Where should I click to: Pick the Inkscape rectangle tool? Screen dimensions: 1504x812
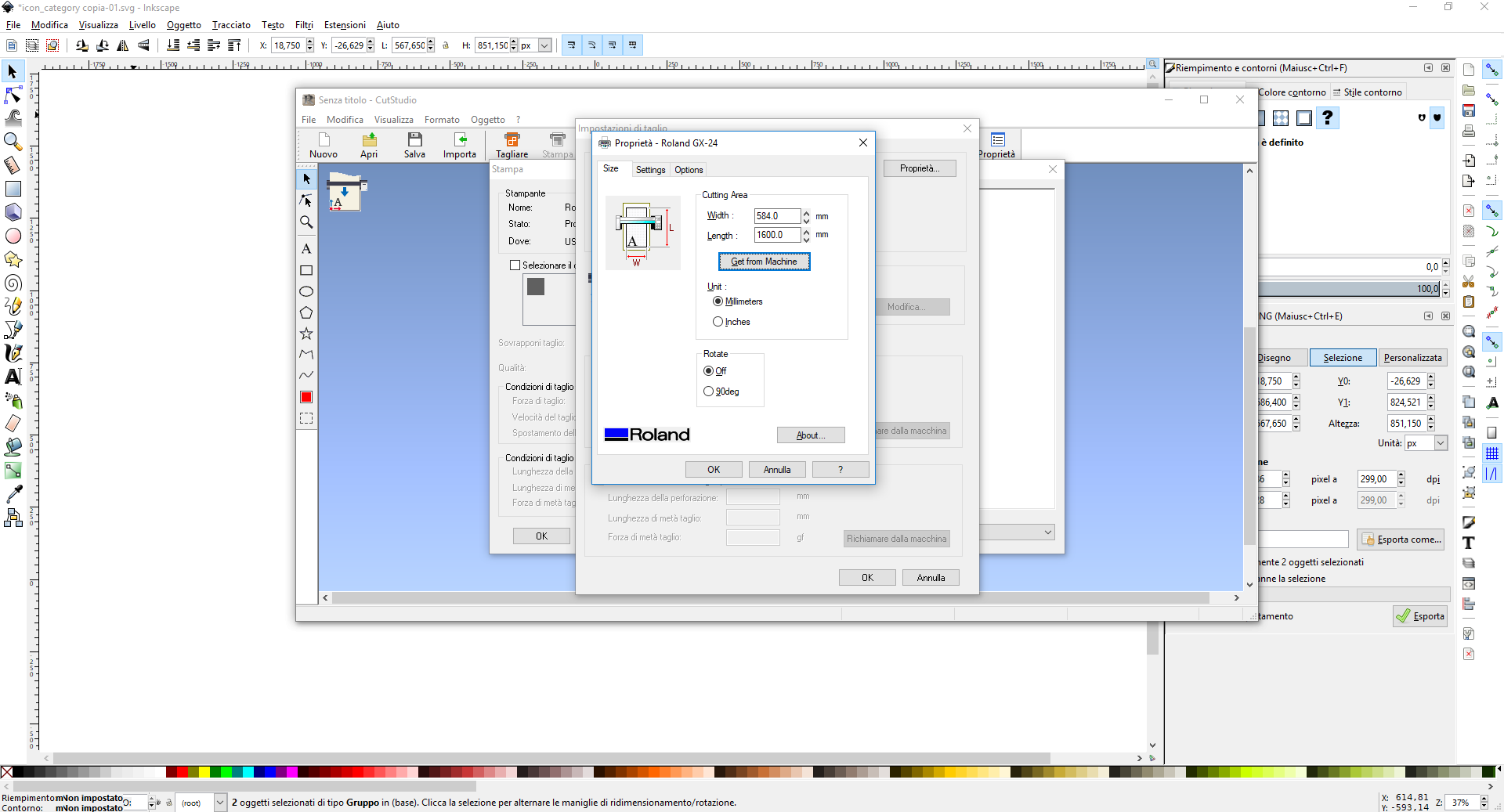(13, 189)
